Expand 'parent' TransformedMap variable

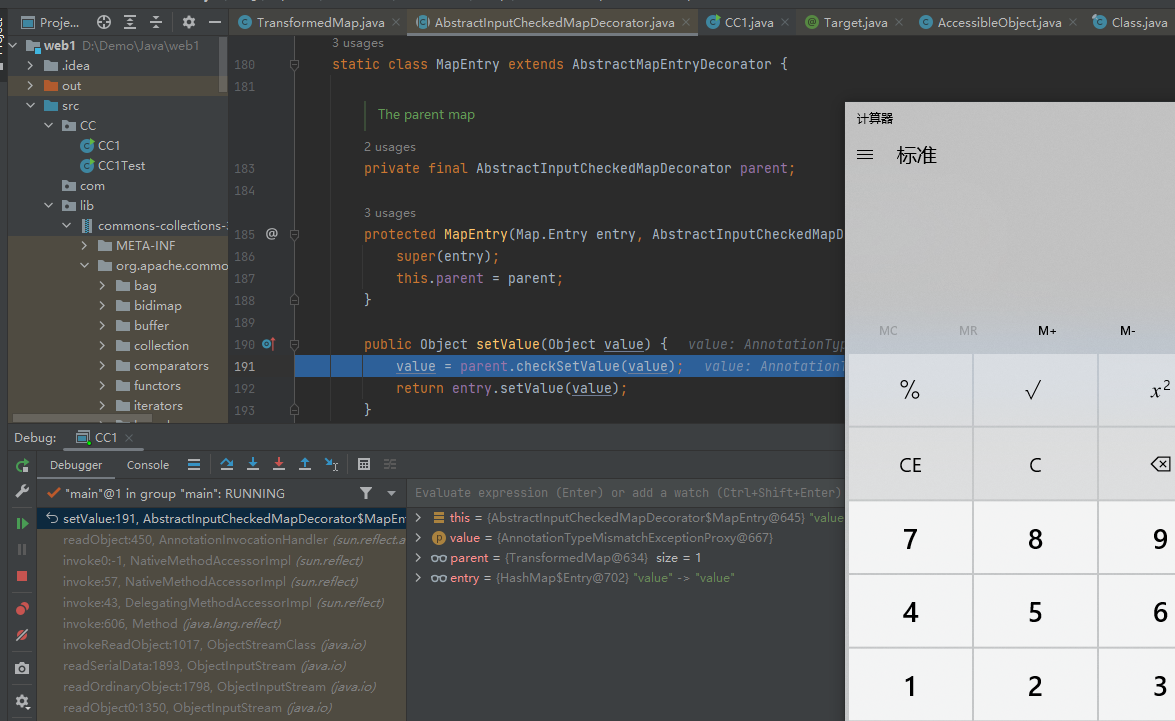click(418, 558)
